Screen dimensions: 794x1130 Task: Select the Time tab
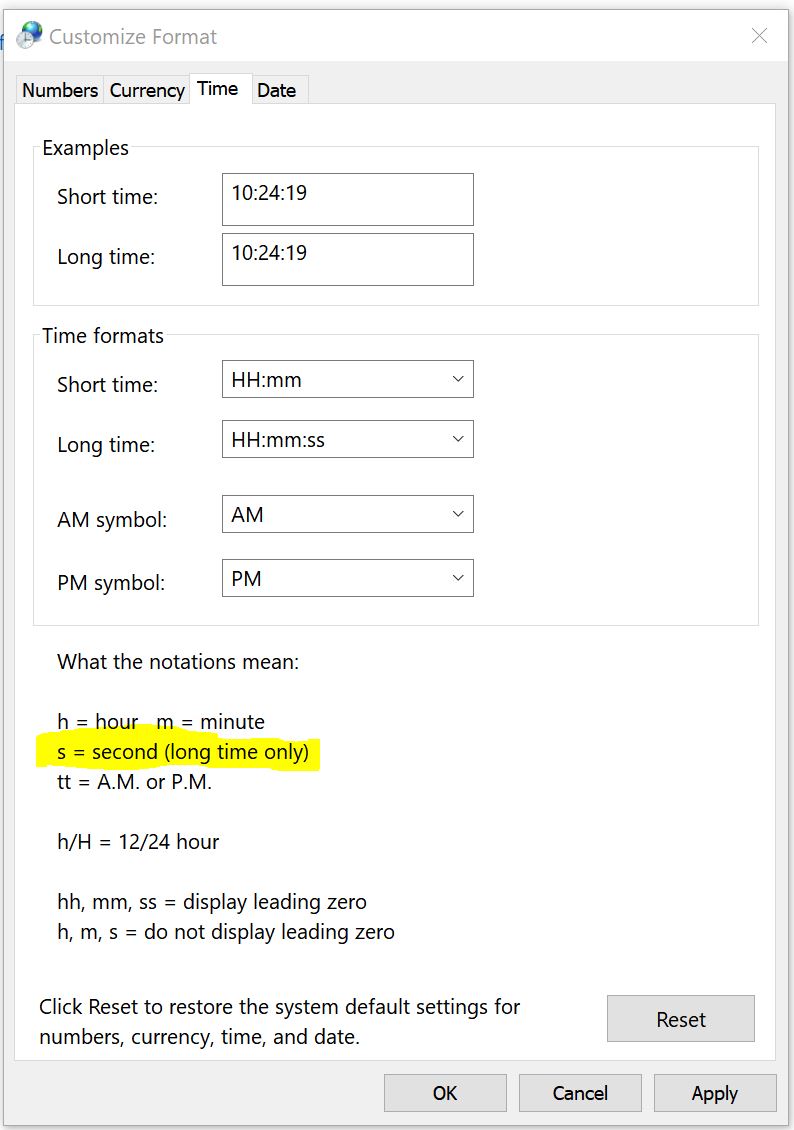pyautogui.click(x=218, y=88)
